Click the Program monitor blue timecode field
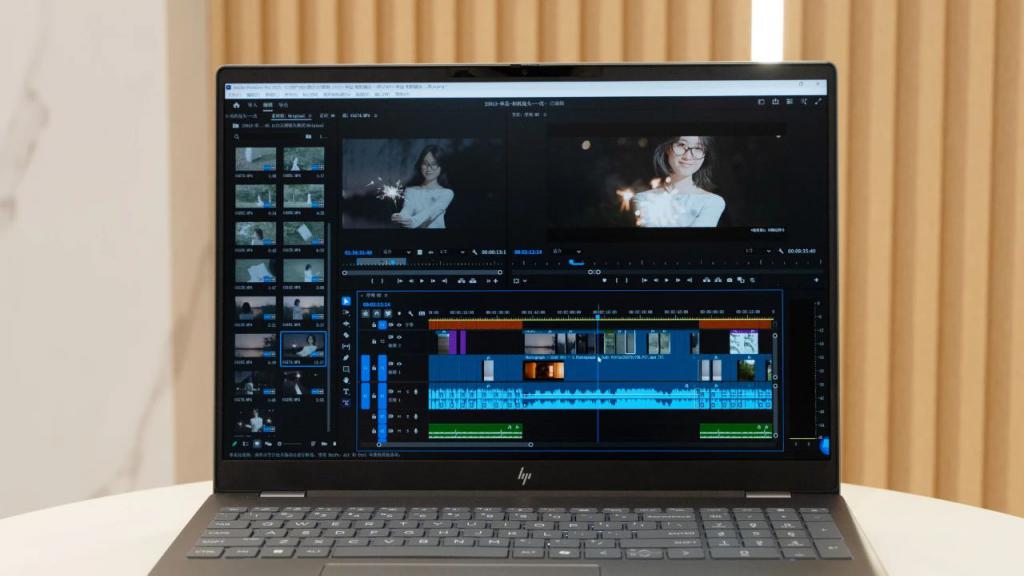Screen dimensions: 1024x576 [528, 251]
